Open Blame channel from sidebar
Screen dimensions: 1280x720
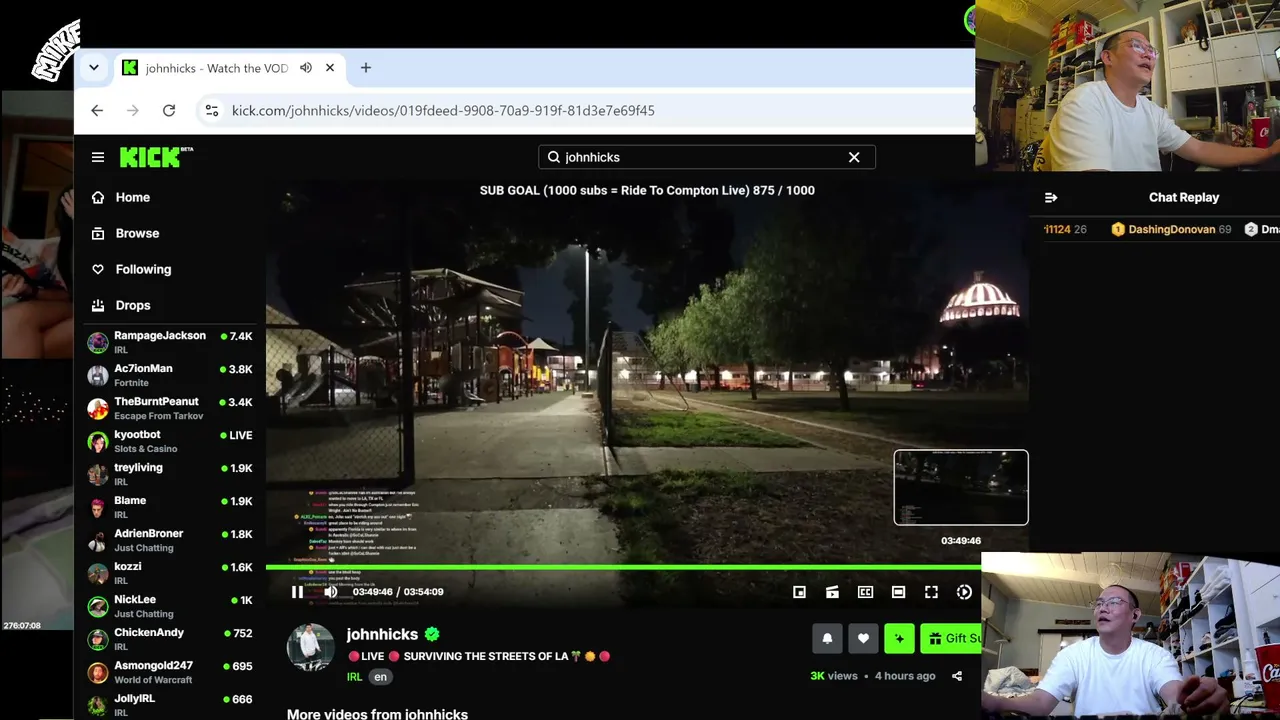tap(170, 507)
